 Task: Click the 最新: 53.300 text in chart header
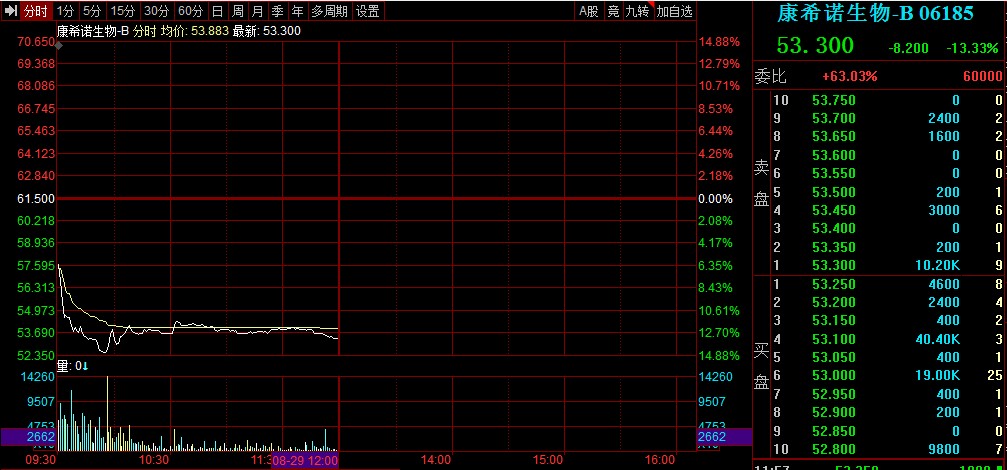point(267,30)
